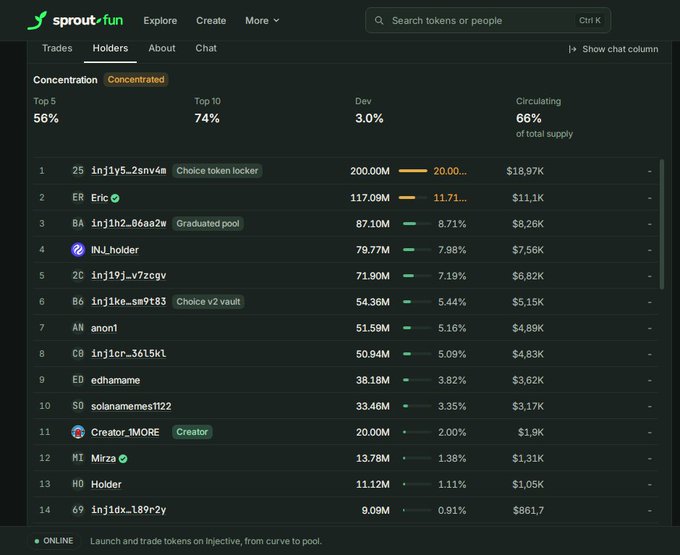Open Holder profile
680x555 pixels.
tap(106, 484)
